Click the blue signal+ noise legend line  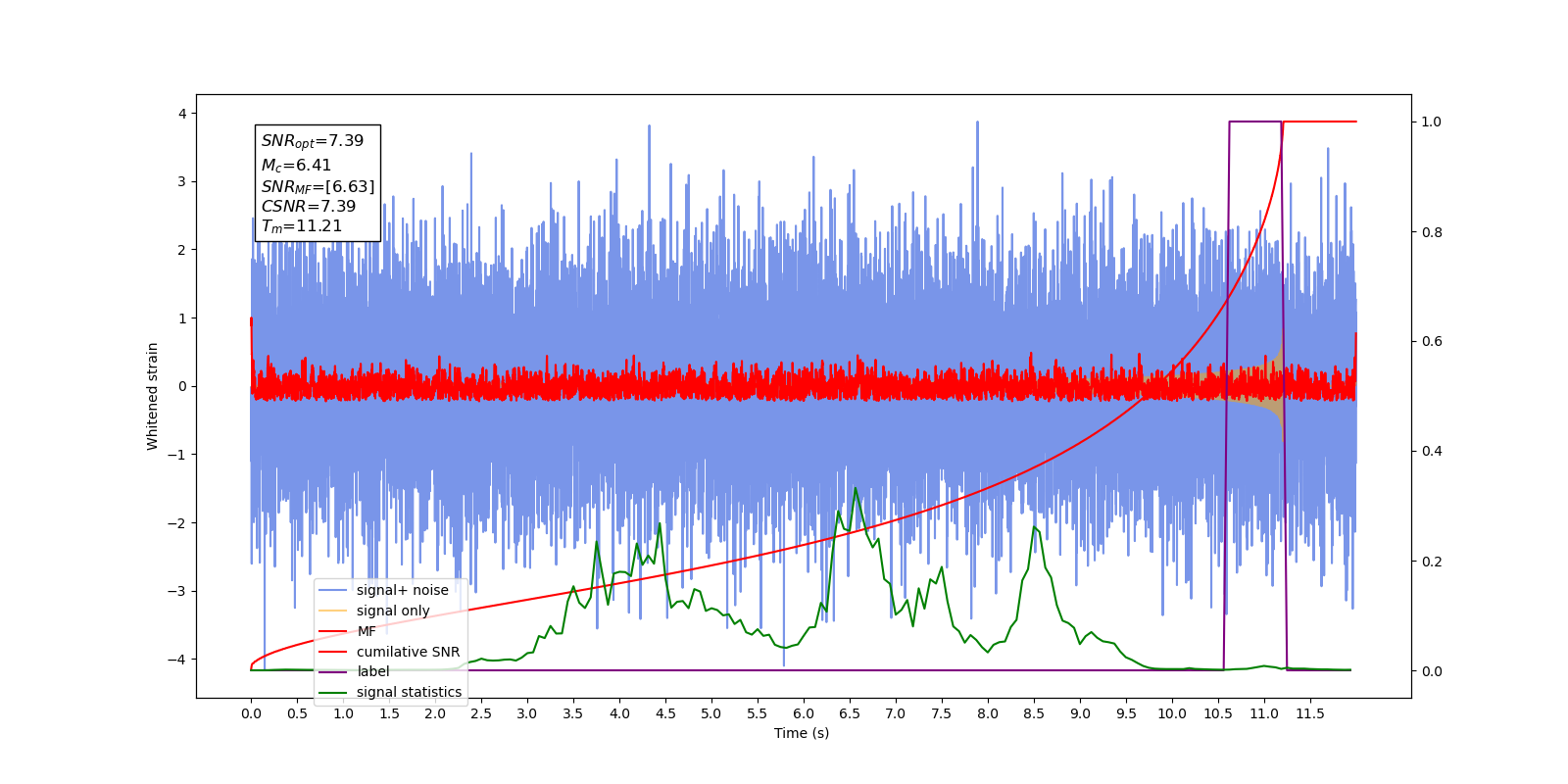[x=333, y=590]
